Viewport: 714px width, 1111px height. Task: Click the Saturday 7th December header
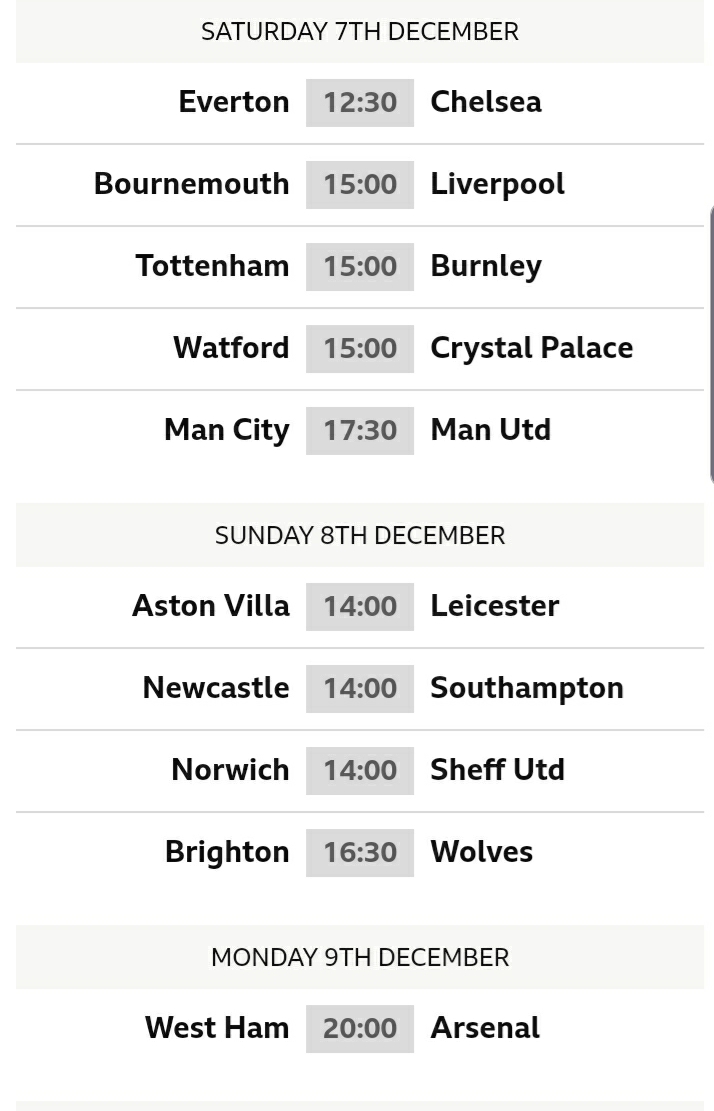tap(360, 32)
